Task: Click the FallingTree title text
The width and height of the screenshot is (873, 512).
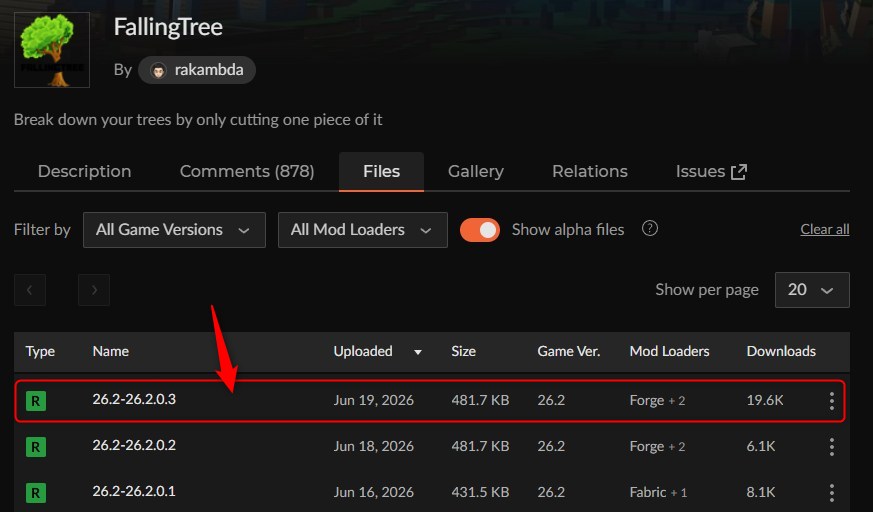Action: tap(168, 27)
